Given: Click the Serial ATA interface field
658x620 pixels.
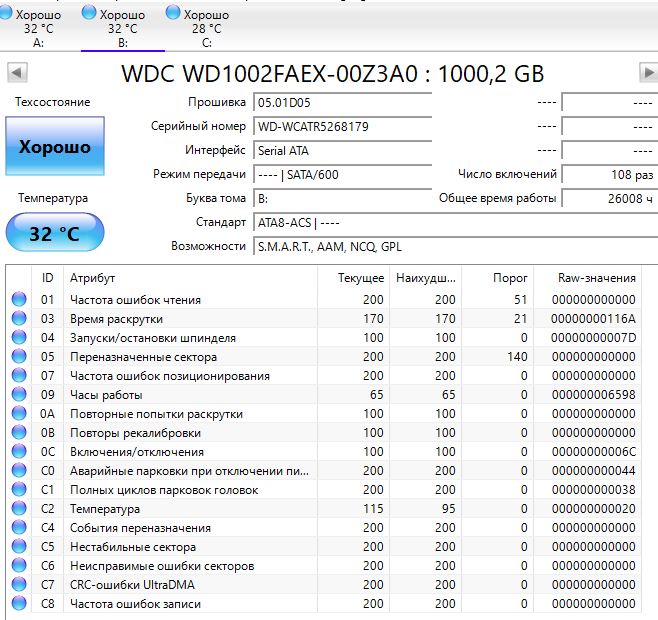Looking at the screenshot, I should pos(343,151).
